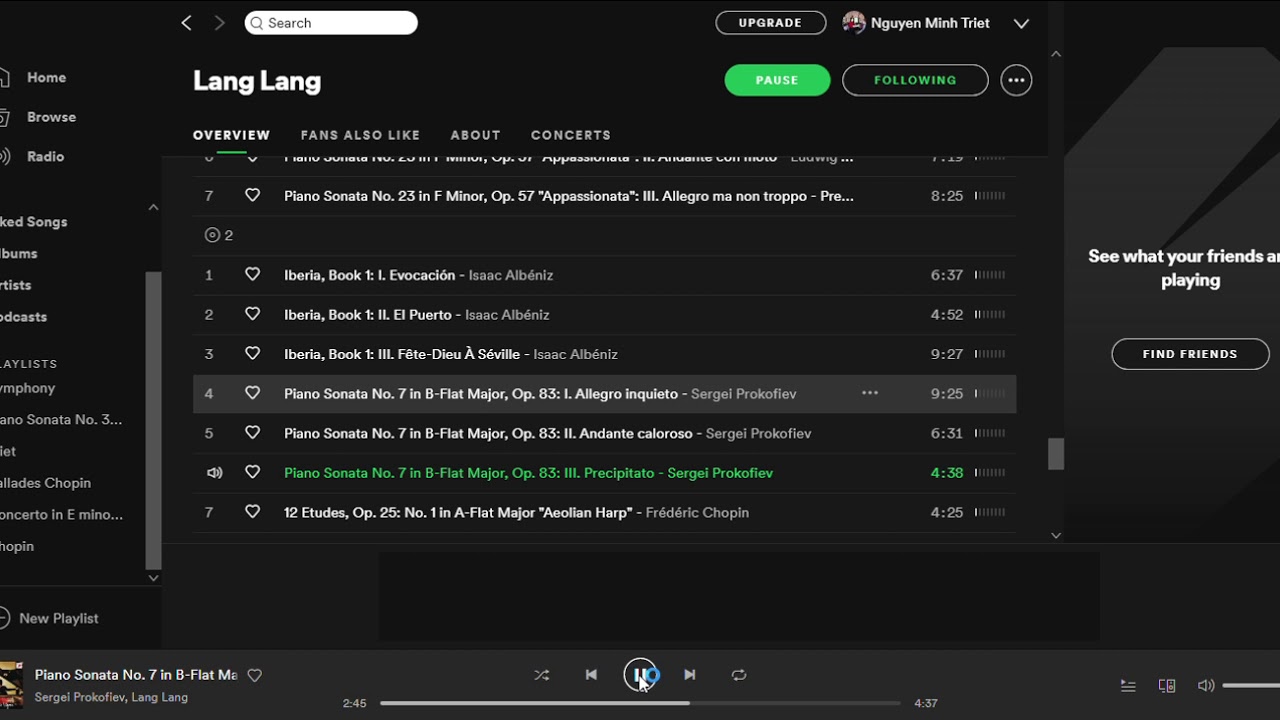Expand the account dropdown chevron

[x=1021, y=24]
